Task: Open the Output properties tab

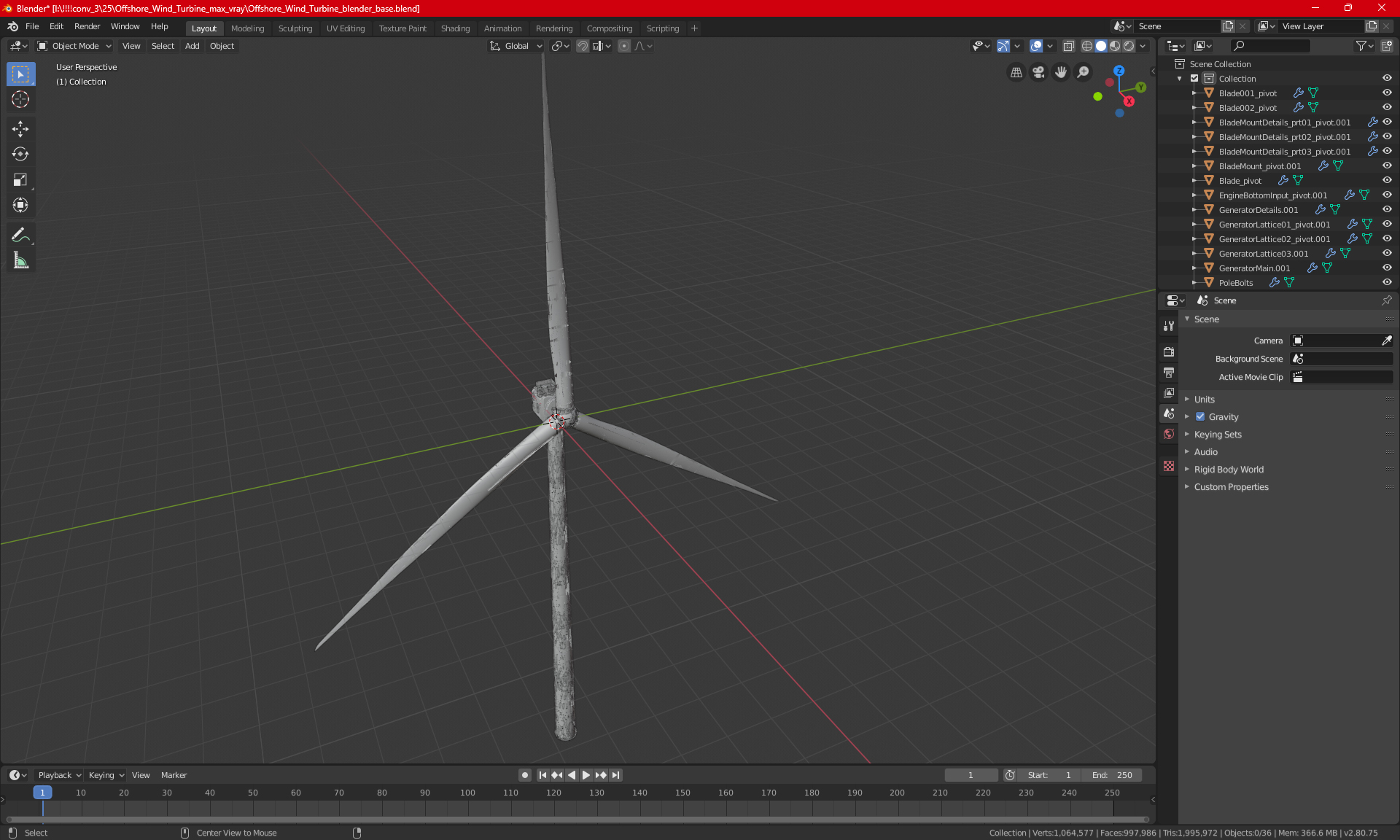Action: (1169, 372)
